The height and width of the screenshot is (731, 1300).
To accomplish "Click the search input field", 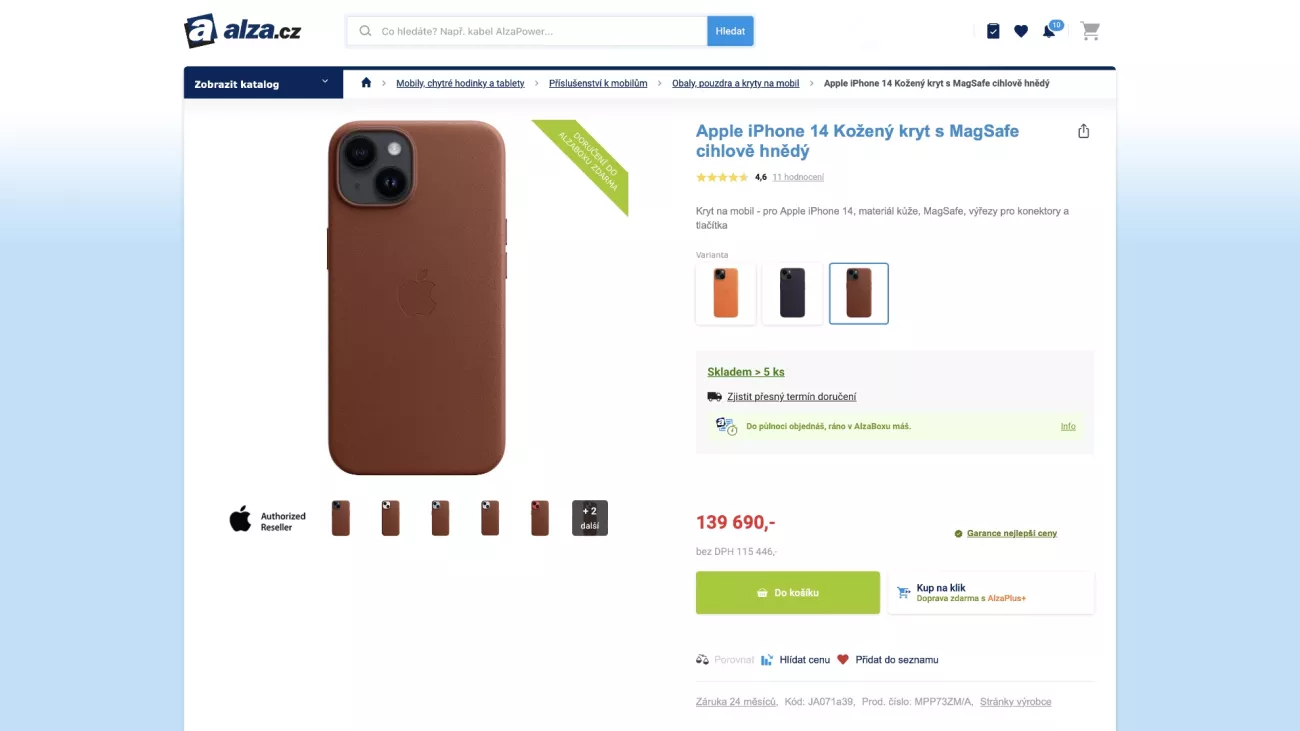I will [540, 31].
